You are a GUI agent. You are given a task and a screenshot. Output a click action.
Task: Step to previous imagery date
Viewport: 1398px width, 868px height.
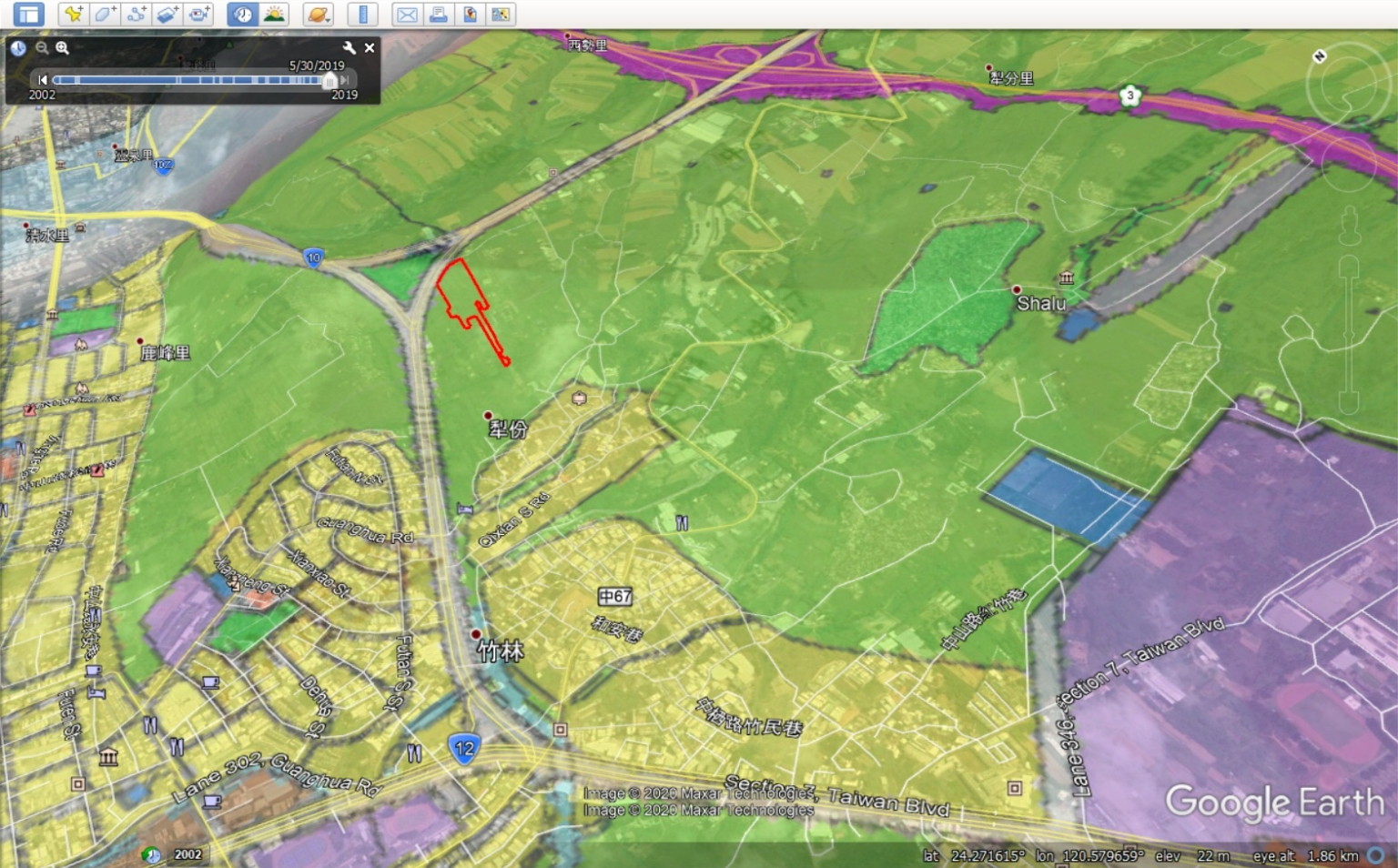click(42, 80)
